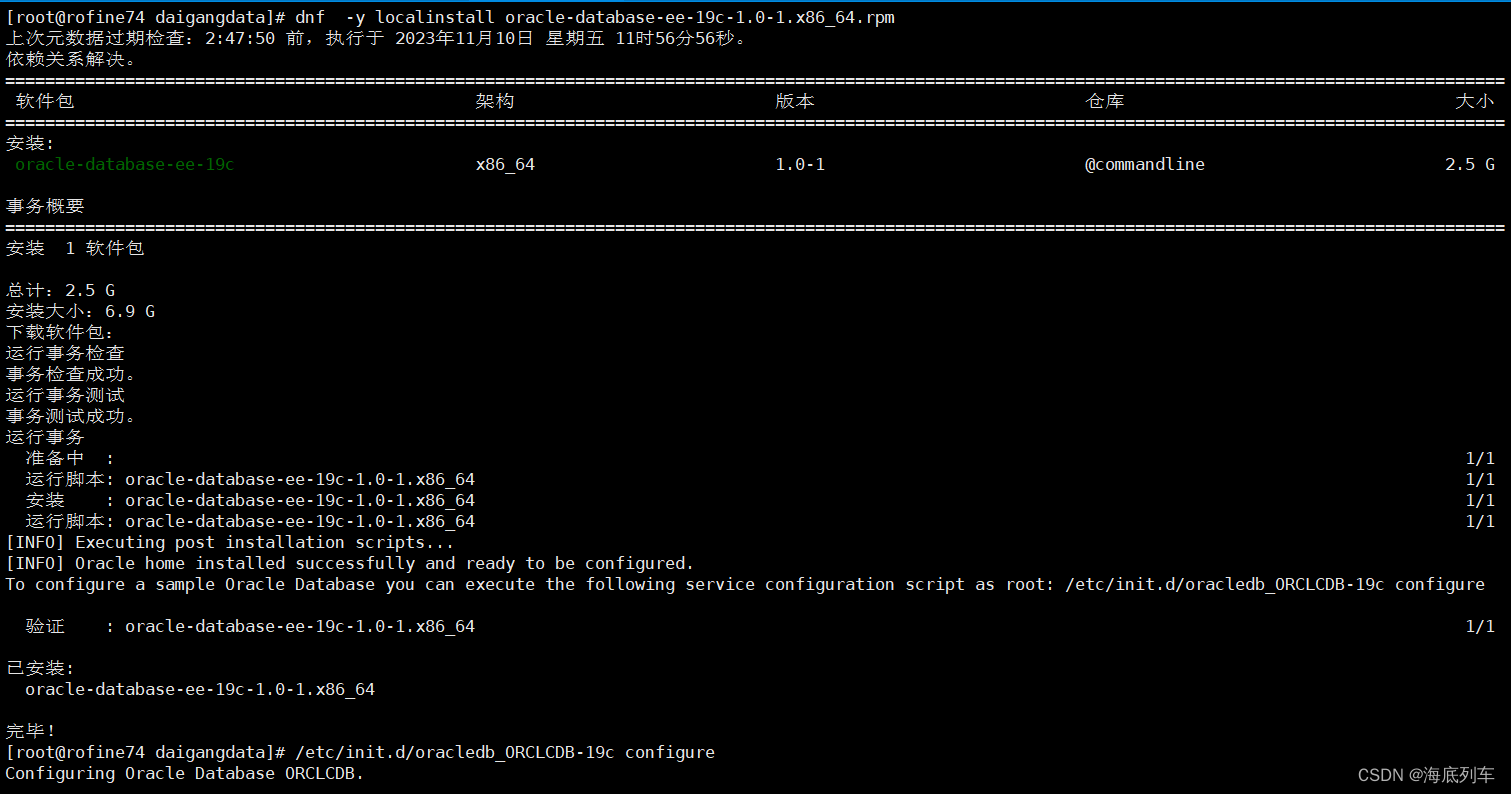The image size is (1511, 794).
Task: Click the 1/1 counter on the 验证 line
Action: point(1480,626)
